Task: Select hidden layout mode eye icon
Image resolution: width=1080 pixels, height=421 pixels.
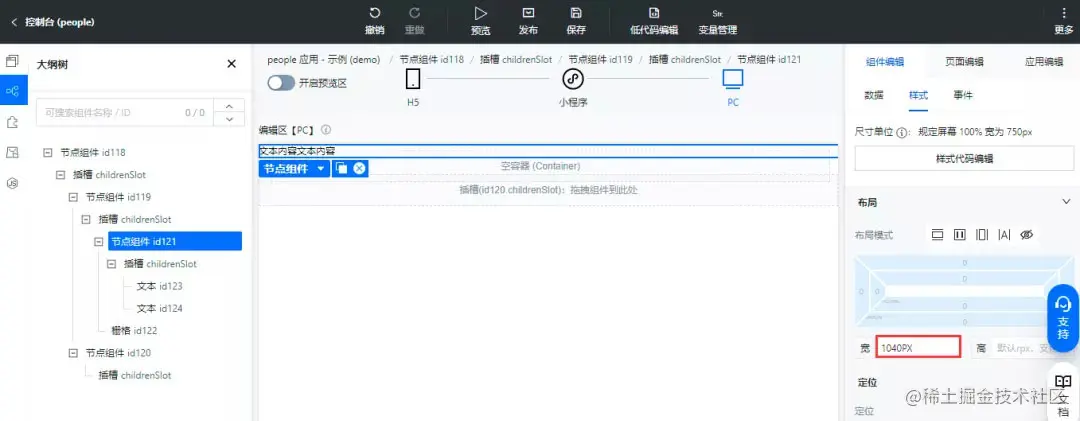Action: 1026,235
